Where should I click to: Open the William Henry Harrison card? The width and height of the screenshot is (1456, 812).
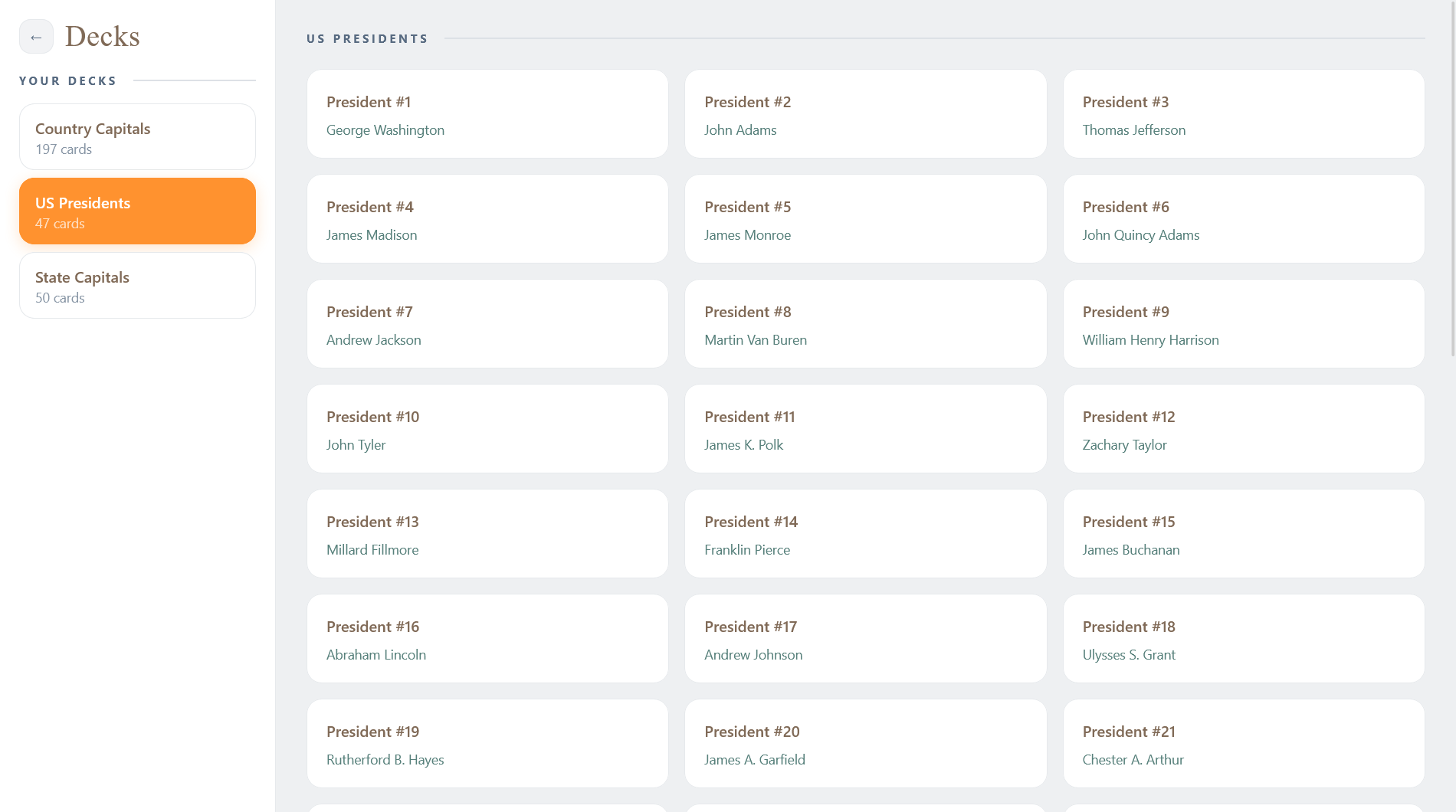pyautogui.click(x=1243, y=324)
